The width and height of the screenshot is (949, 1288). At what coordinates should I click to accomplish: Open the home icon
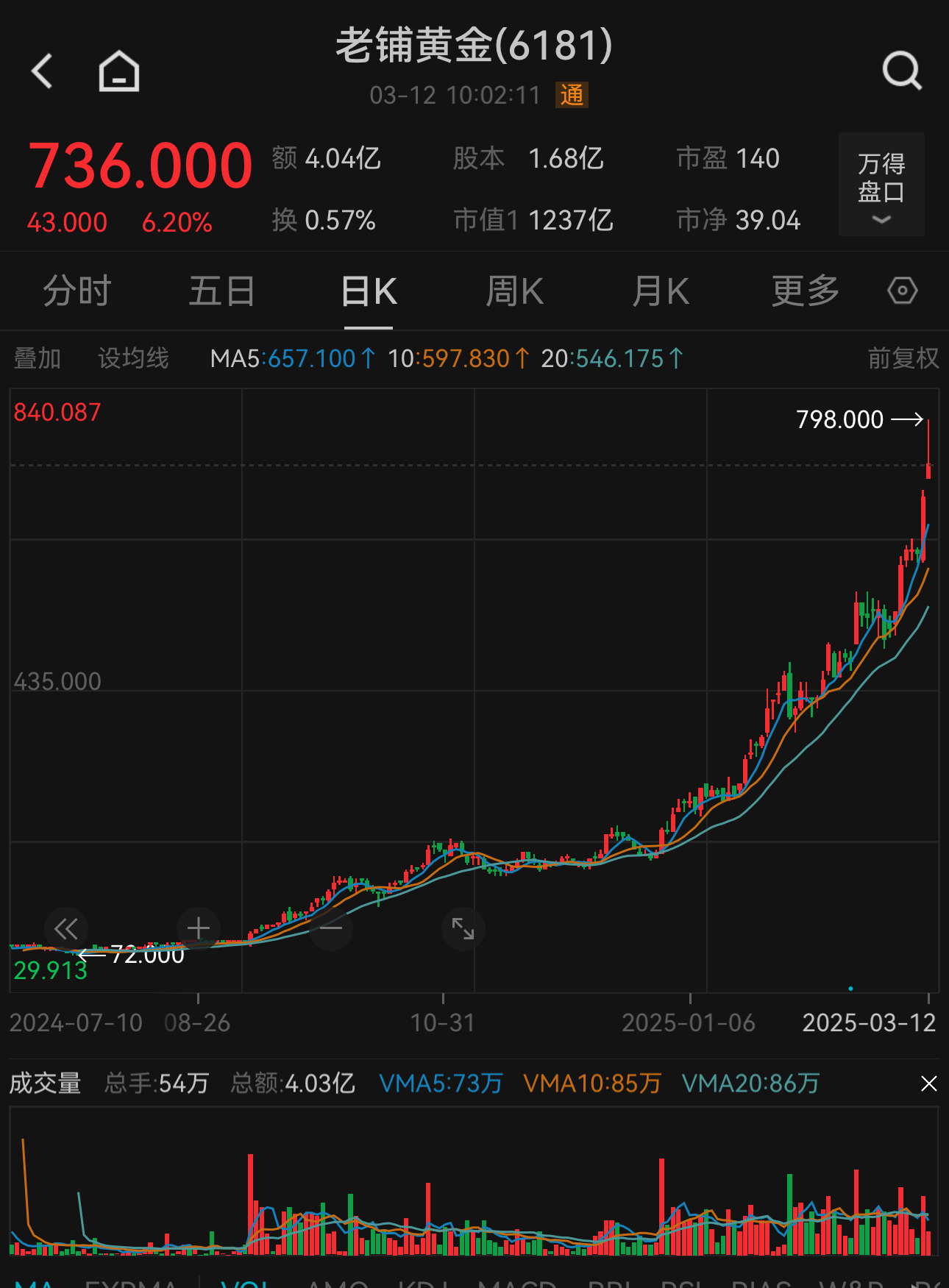pos(119,71)
